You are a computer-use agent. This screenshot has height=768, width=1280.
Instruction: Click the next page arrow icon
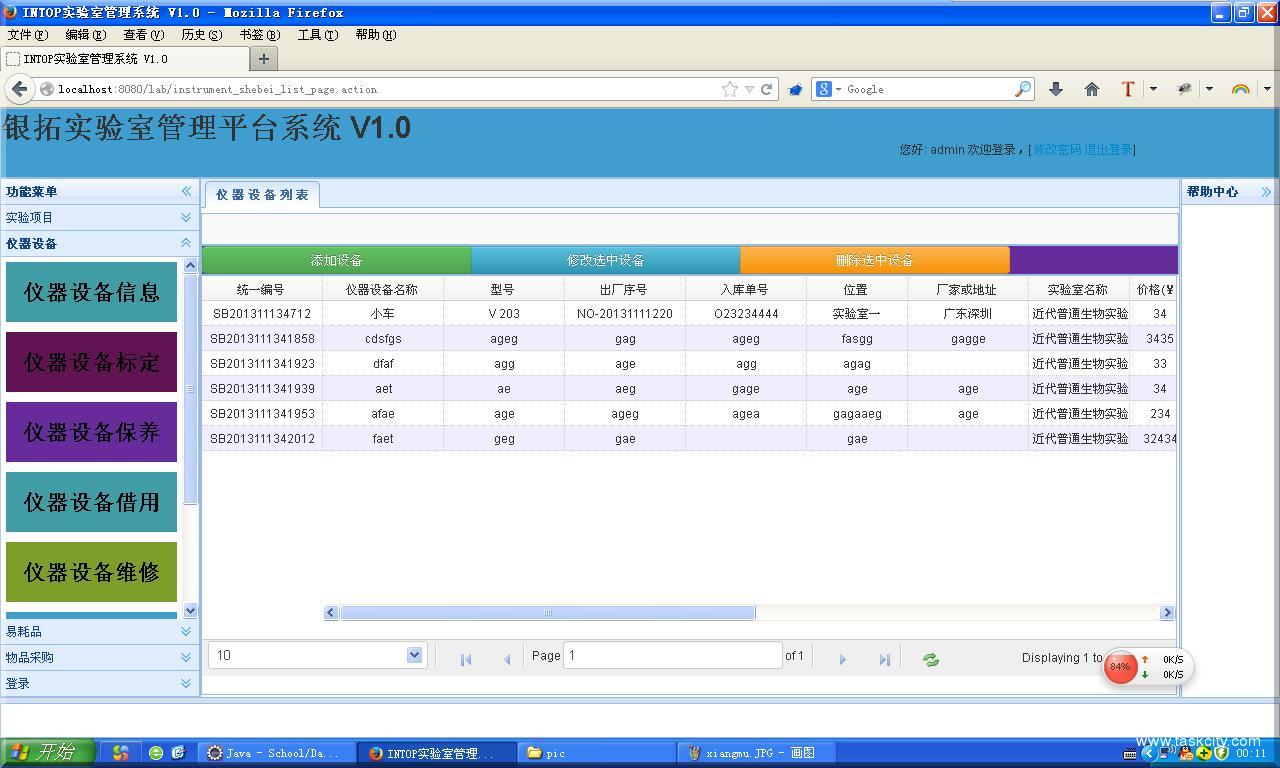tap(842, 660)
